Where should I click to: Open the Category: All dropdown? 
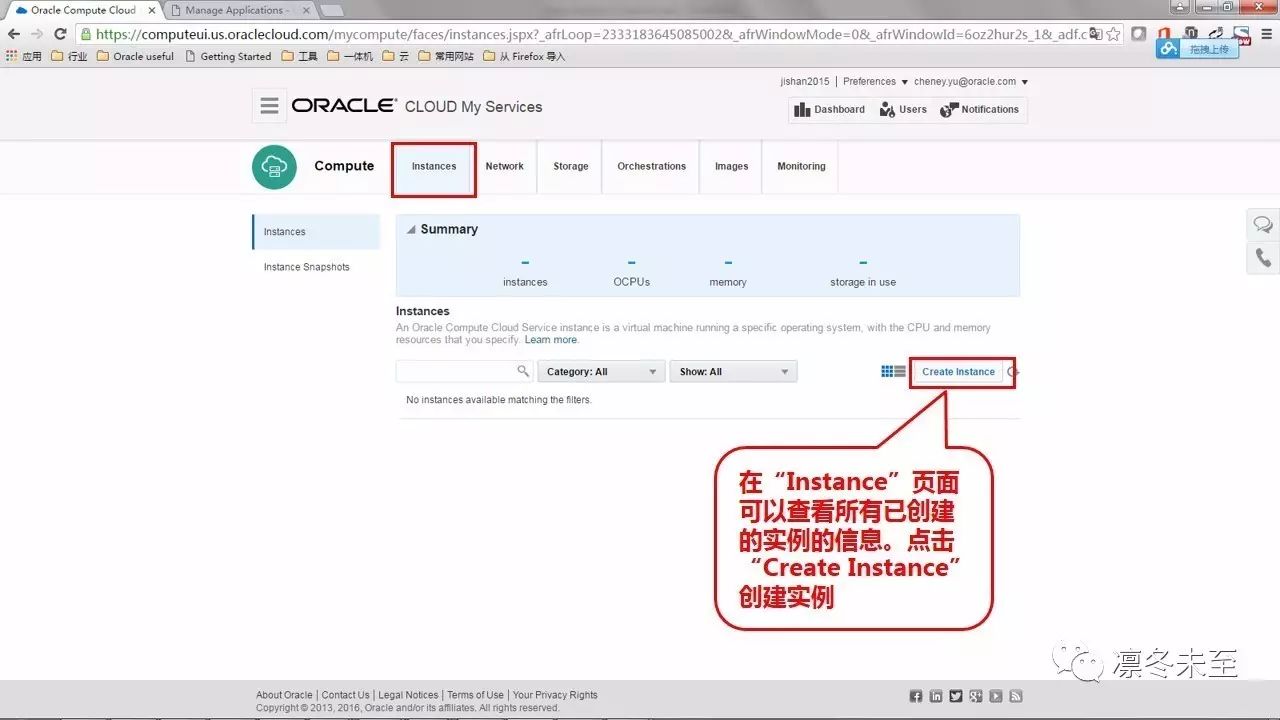point(601,372)
